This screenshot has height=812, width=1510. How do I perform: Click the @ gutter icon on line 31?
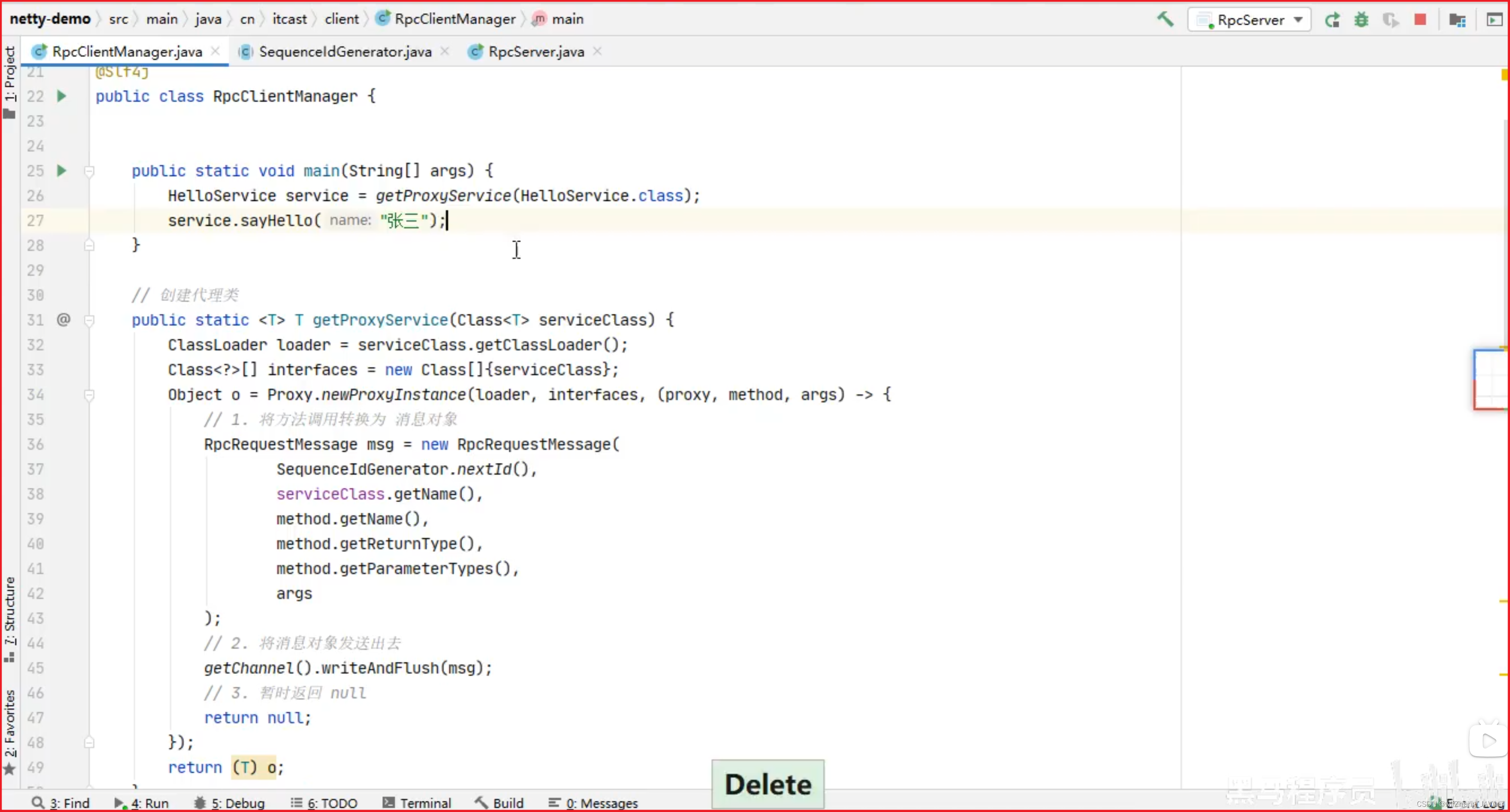point(64,319)
